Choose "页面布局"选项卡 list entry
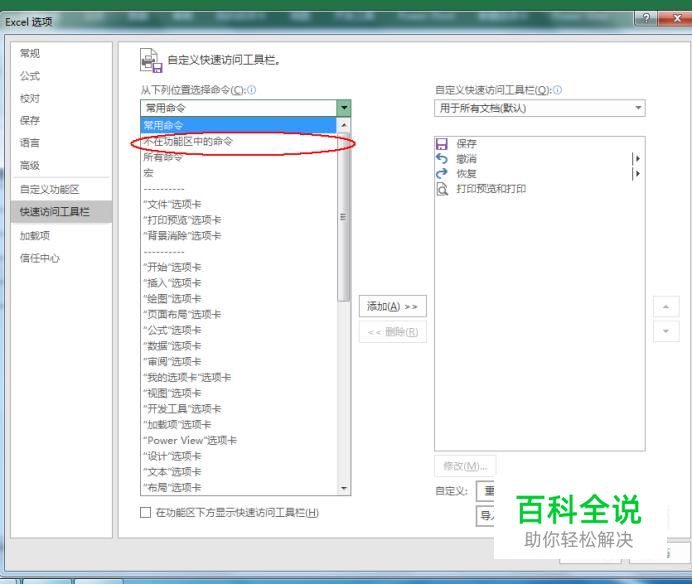Viewport: 692px width, 584px height. tap(239, 314)
